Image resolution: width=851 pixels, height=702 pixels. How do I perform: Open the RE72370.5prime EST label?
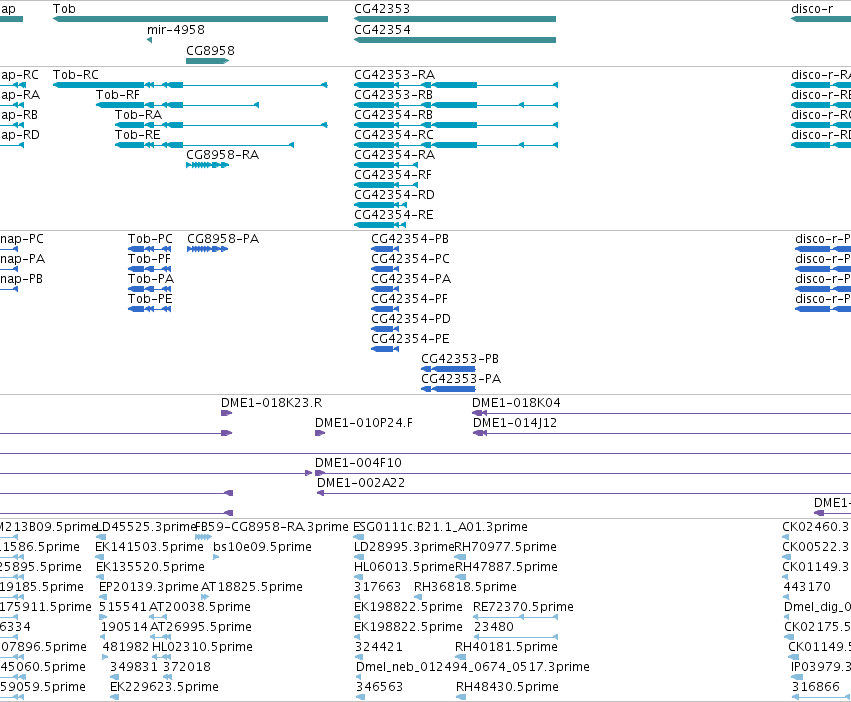[523, 608]
